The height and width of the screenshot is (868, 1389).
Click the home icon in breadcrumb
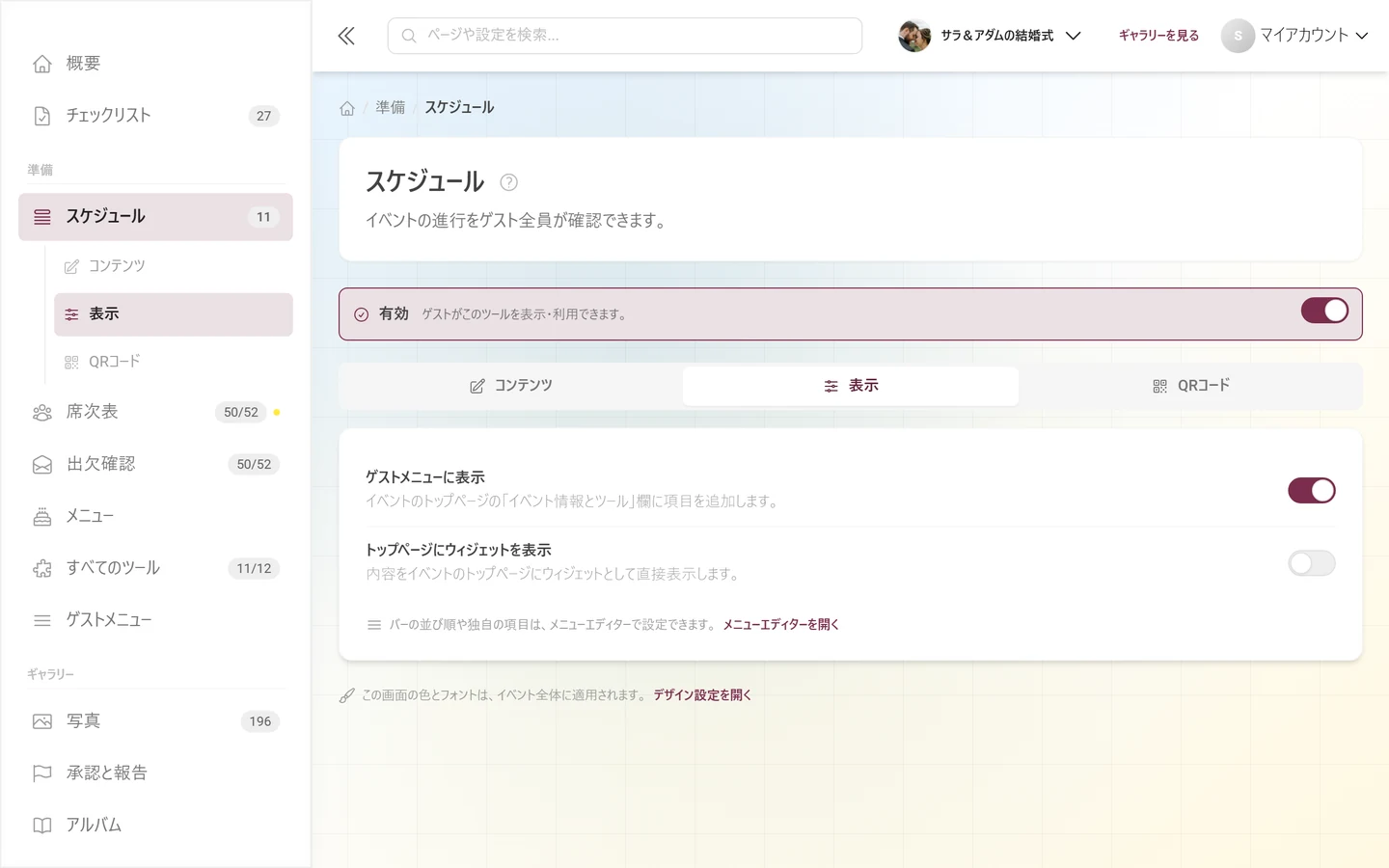tap(347, 108)
